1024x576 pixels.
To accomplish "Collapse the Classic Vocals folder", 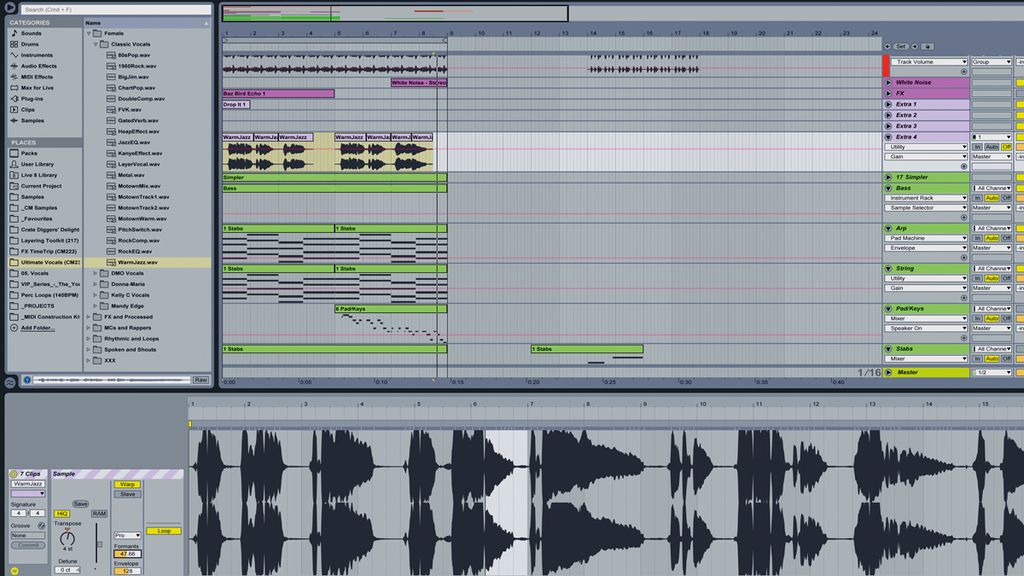I will tap(95, 44).
